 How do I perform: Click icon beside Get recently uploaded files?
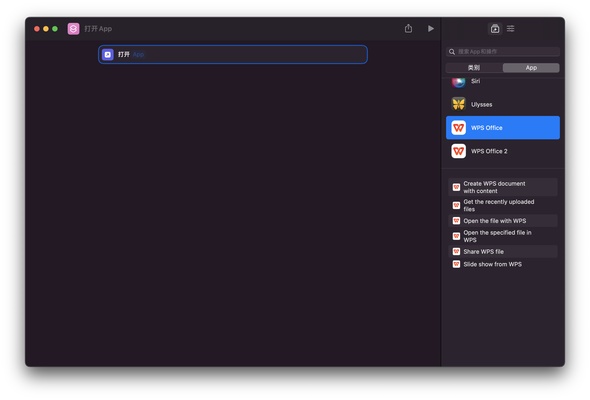tap(456, 205)
